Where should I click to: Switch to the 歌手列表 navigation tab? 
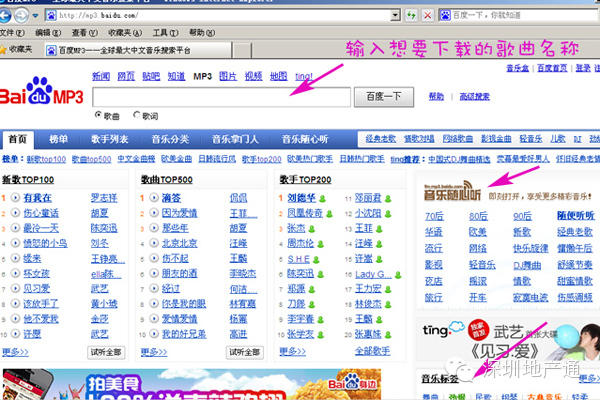109,139
